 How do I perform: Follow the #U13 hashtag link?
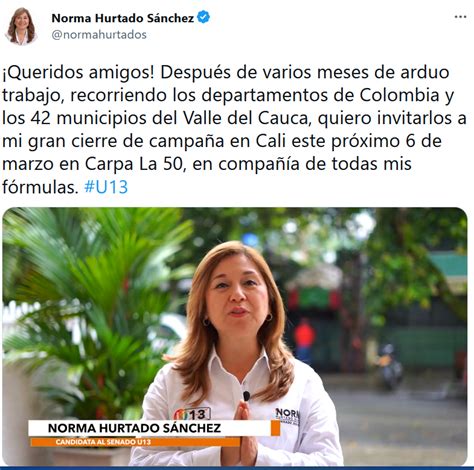tap(106, 187)
